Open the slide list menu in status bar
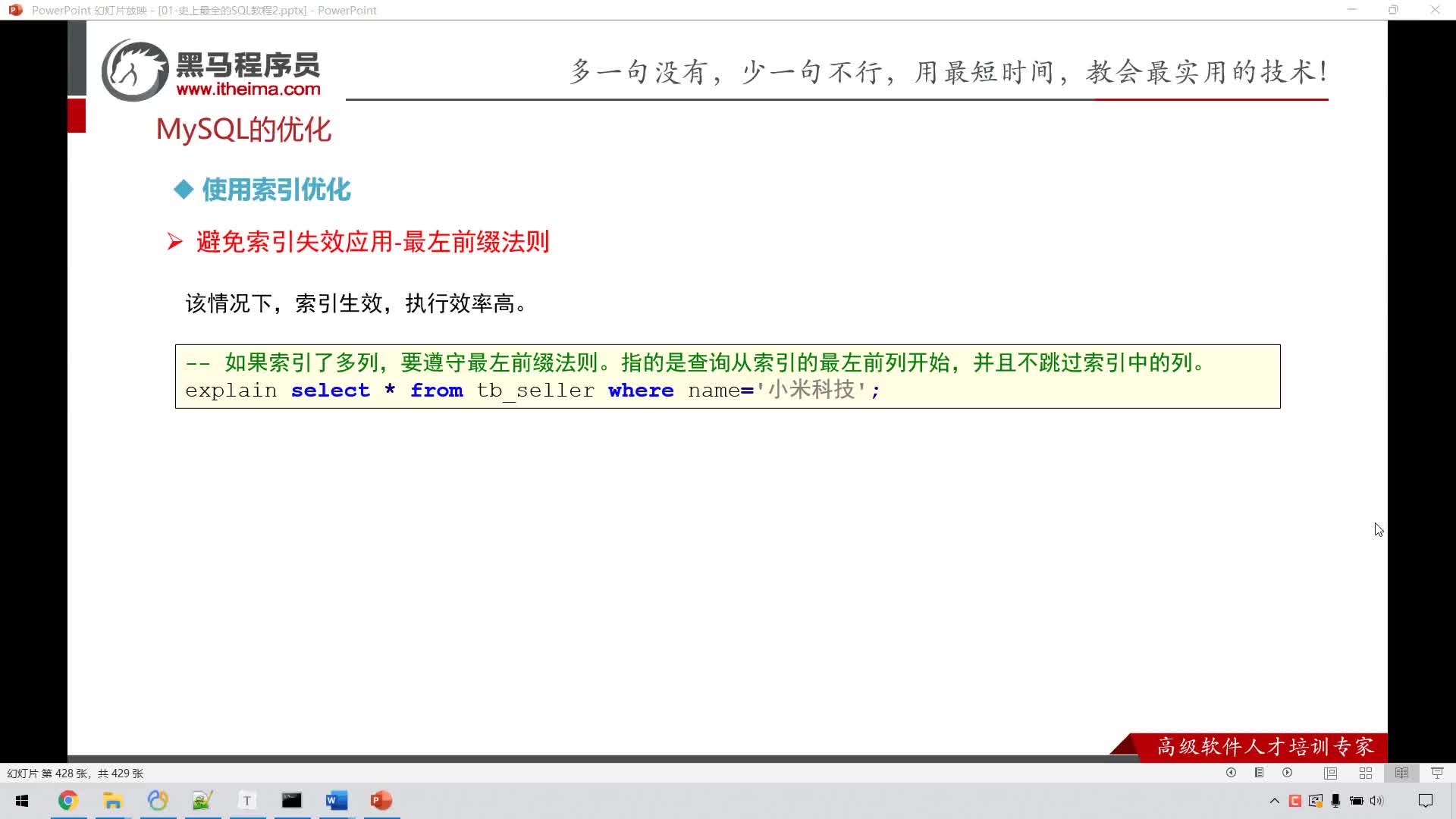This screenshot has width=1456, height=819. pos(1259,773)
